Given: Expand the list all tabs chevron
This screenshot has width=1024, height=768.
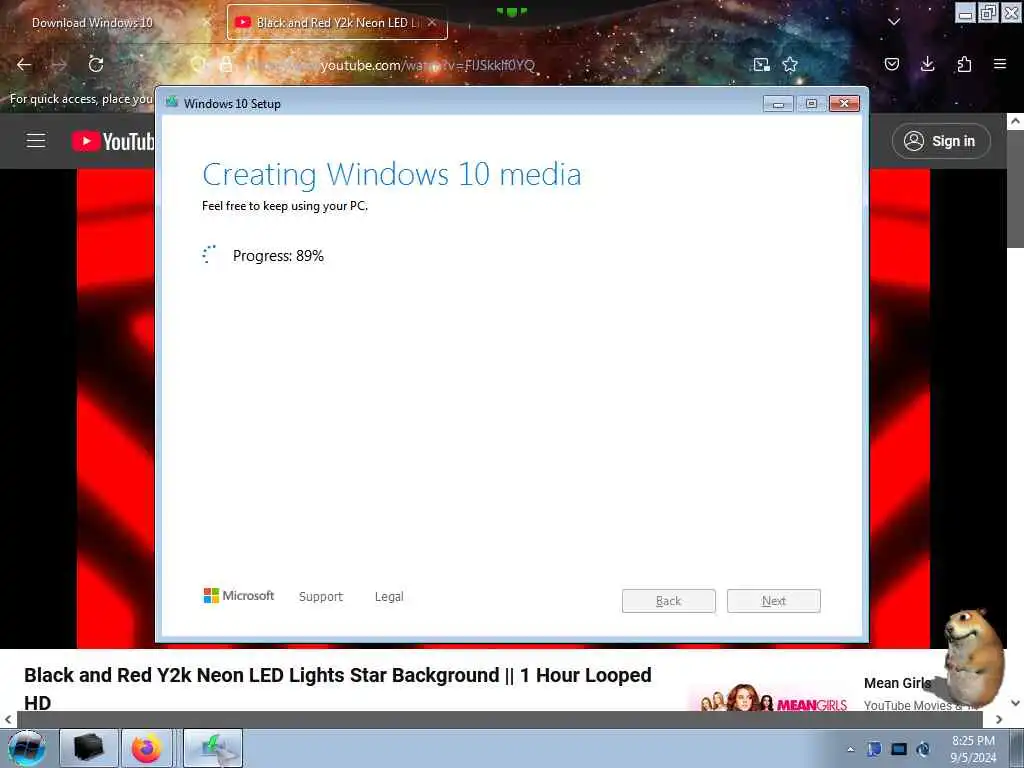Looking at the screenshot, I should 894,22.
